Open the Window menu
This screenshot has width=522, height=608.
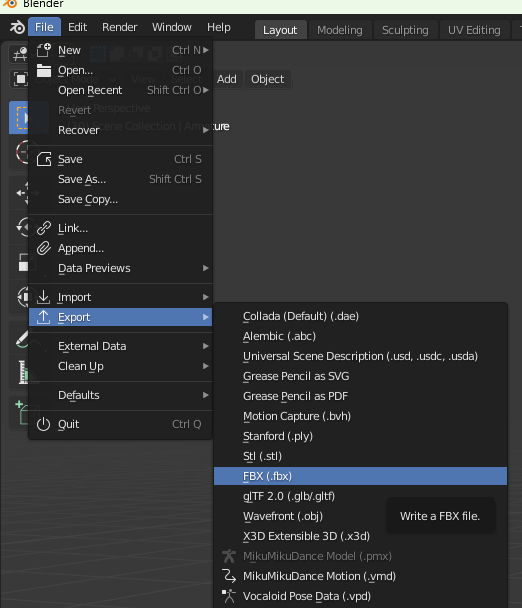(171, 27)
